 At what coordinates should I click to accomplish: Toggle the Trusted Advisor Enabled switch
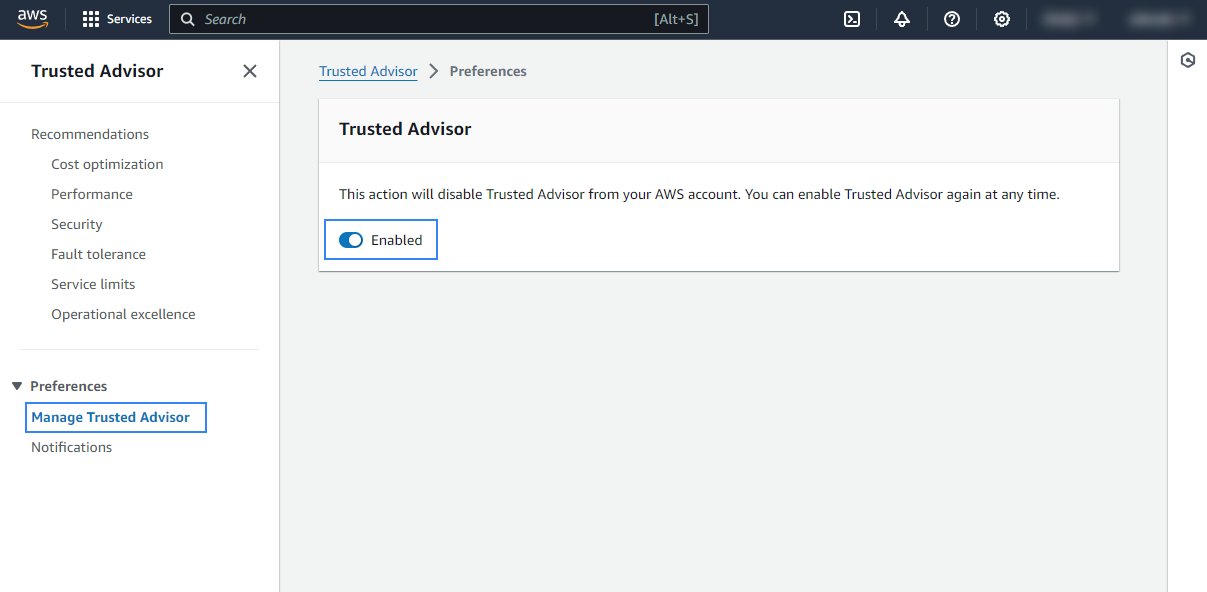351,240
